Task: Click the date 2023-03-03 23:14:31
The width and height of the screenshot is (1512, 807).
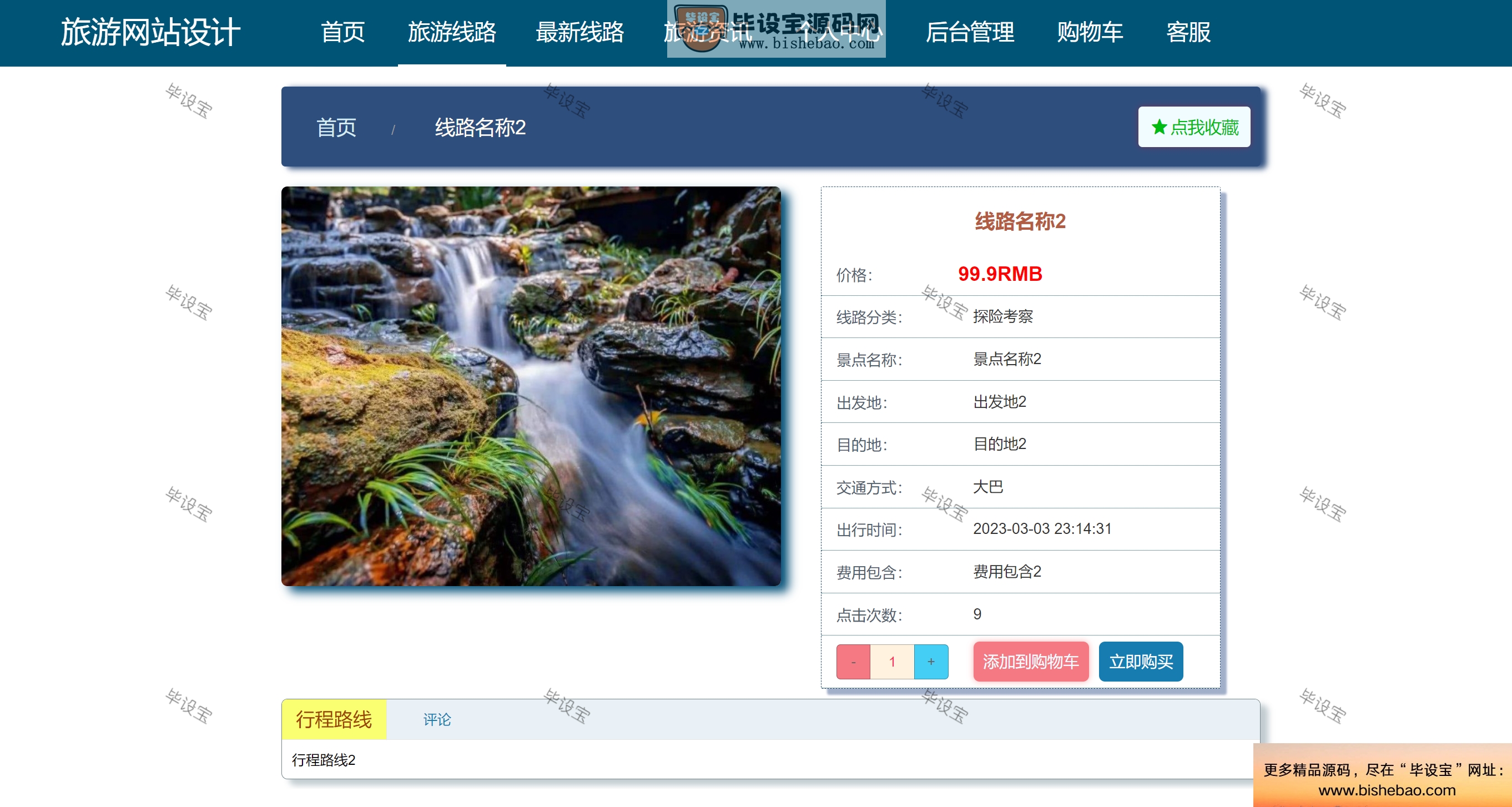Action: click(x=1042, y=529)
